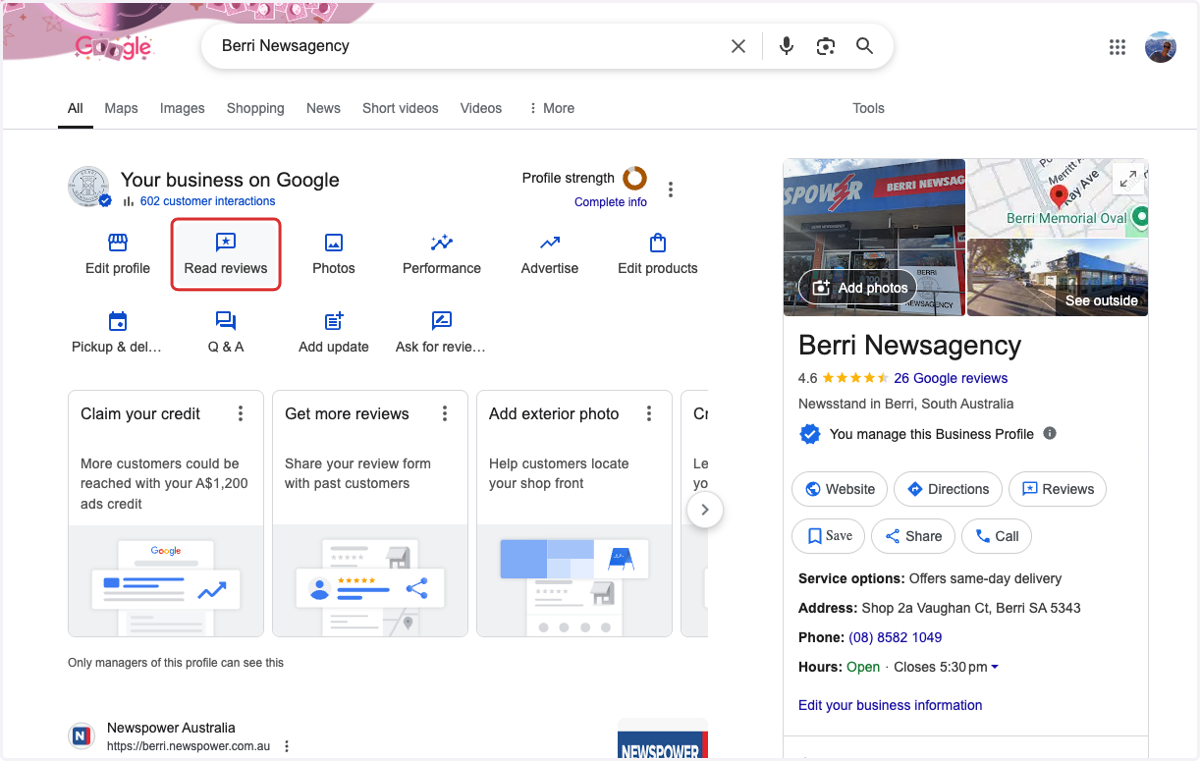Click the info icon beside manage profile text

click(1049, 434)
